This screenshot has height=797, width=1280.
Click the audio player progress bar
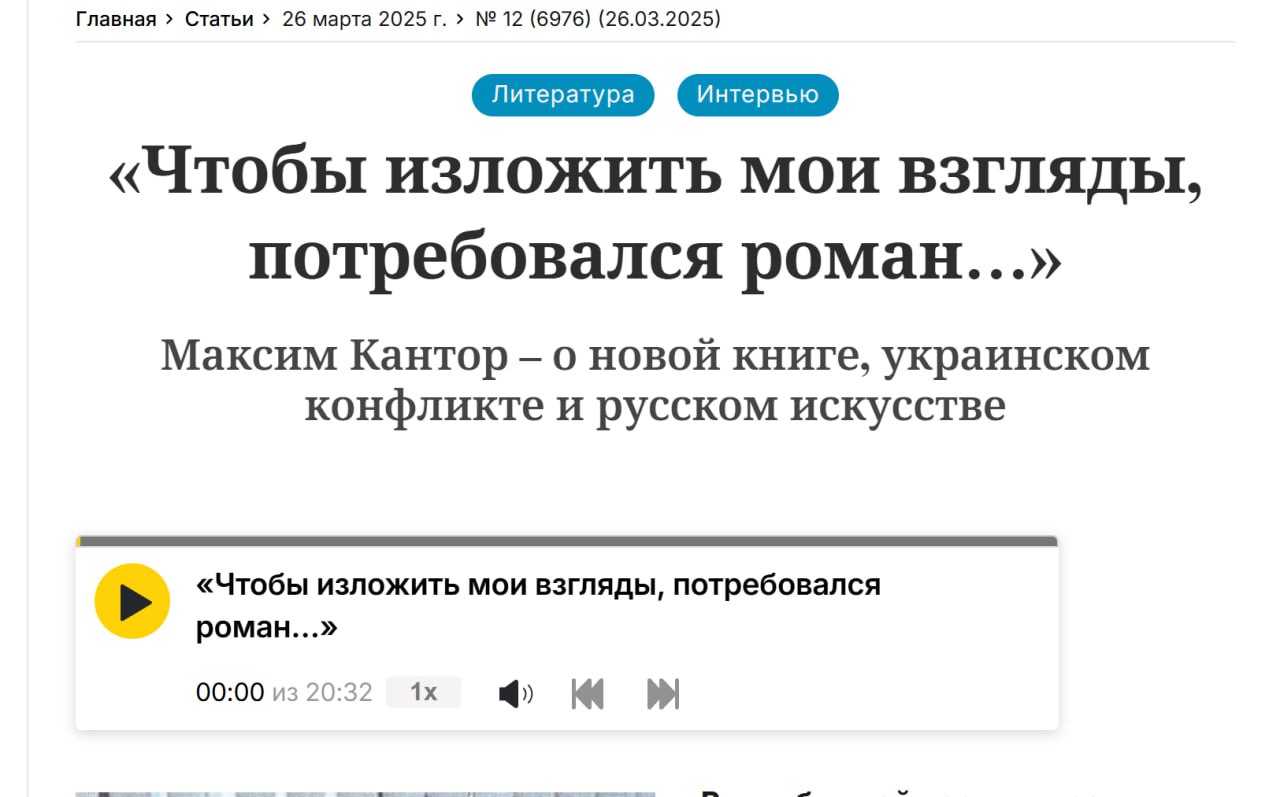coord(566,542)
